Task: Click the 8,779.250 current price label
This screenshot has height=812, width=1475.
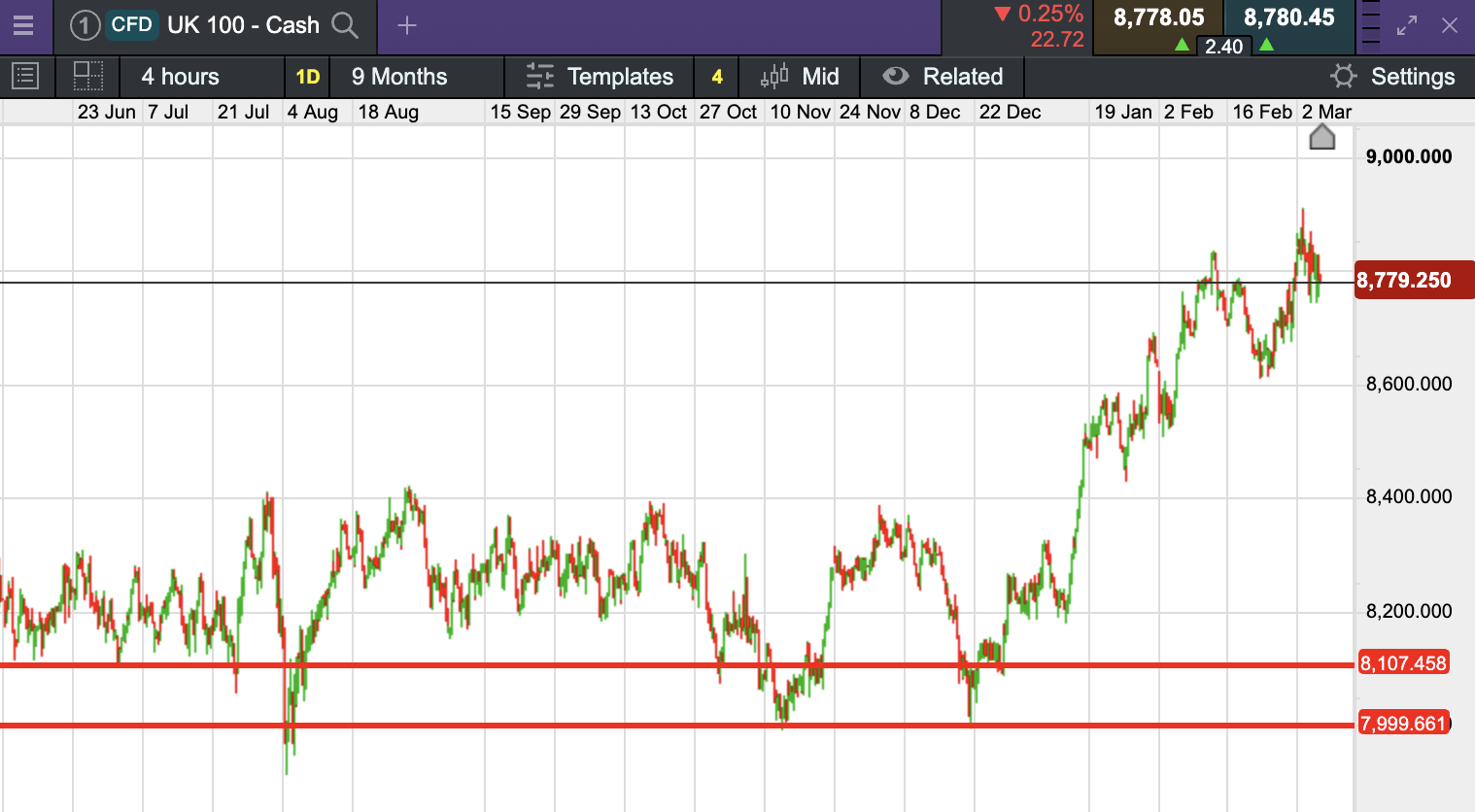Action: (1413, 281)
